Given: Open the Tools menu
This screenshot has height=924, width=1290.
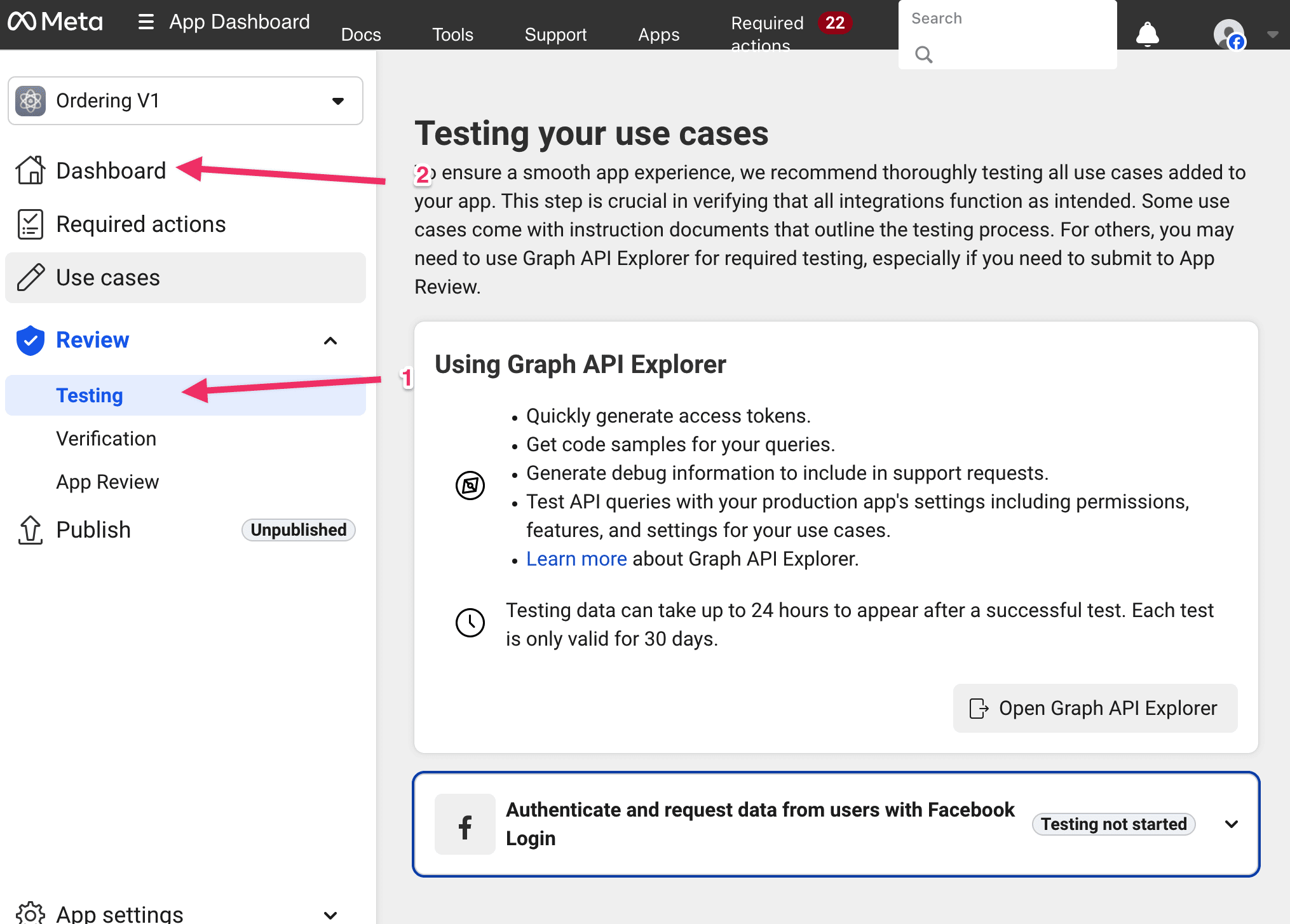Looking at the screenshot, I should tap(453, 34).
